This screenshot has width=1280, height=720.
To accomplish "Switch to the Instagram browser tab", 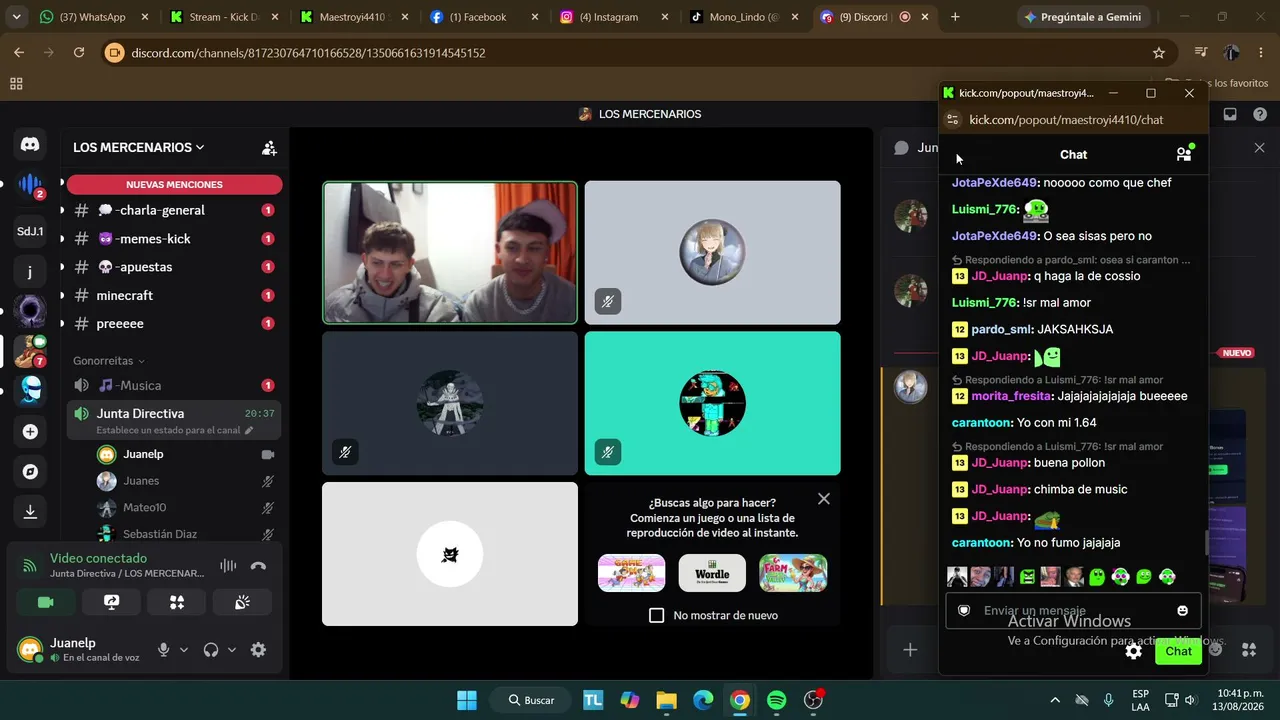I will [612, 17].
